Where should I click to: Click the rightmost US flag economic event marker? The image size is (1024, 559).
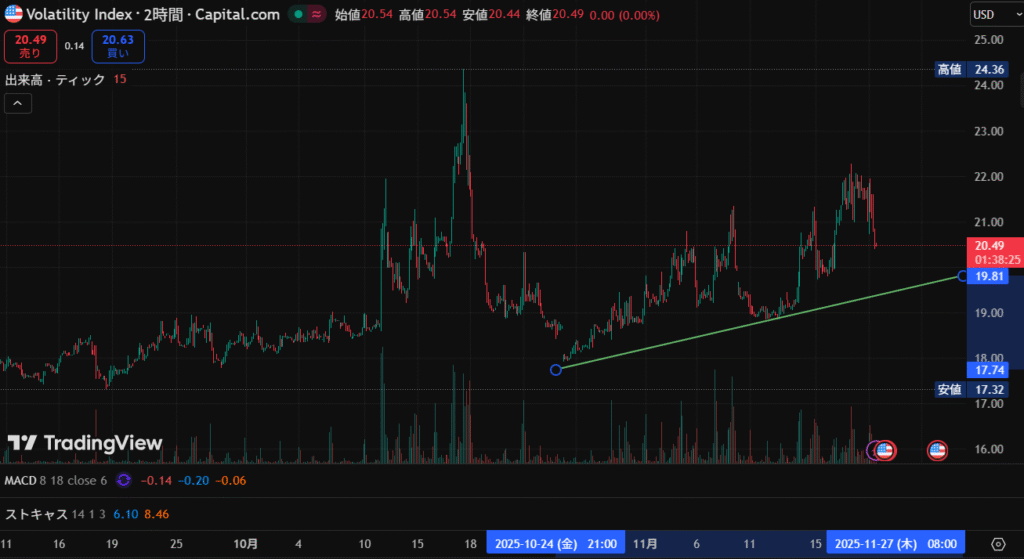point(937,450)
